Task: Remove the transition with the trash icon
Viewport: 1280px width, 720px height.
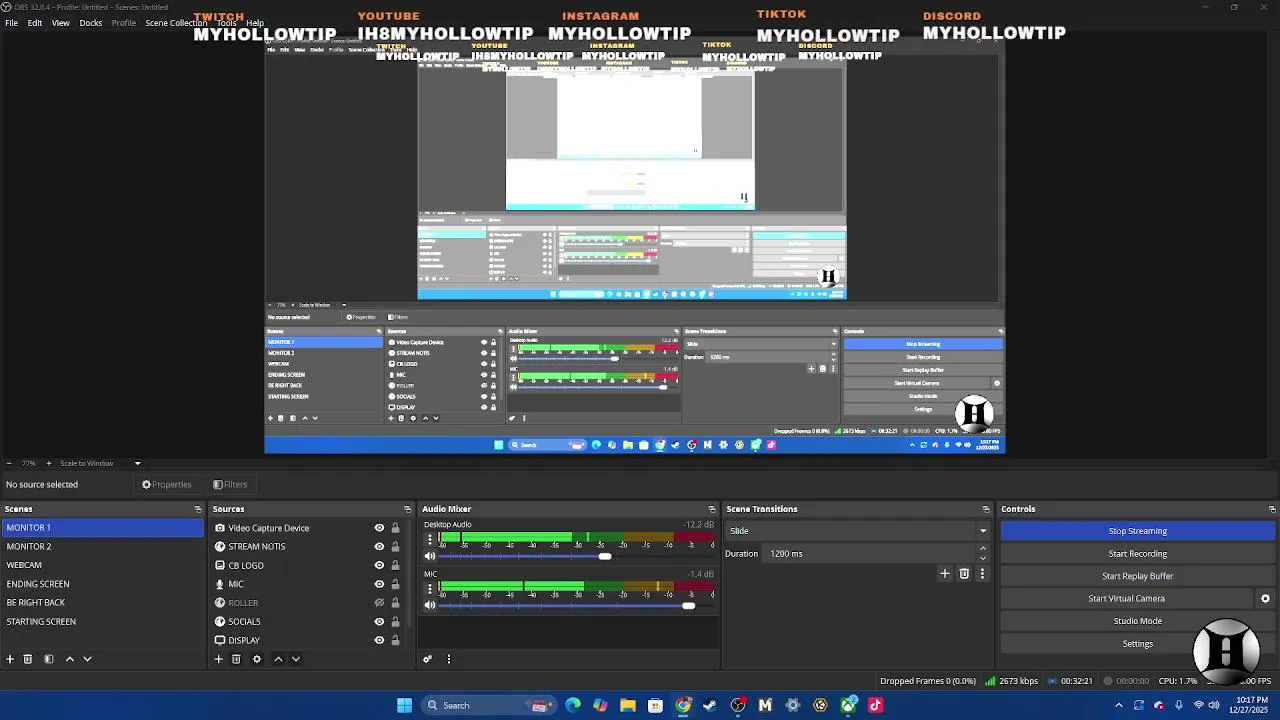Action: click(964, 574)
